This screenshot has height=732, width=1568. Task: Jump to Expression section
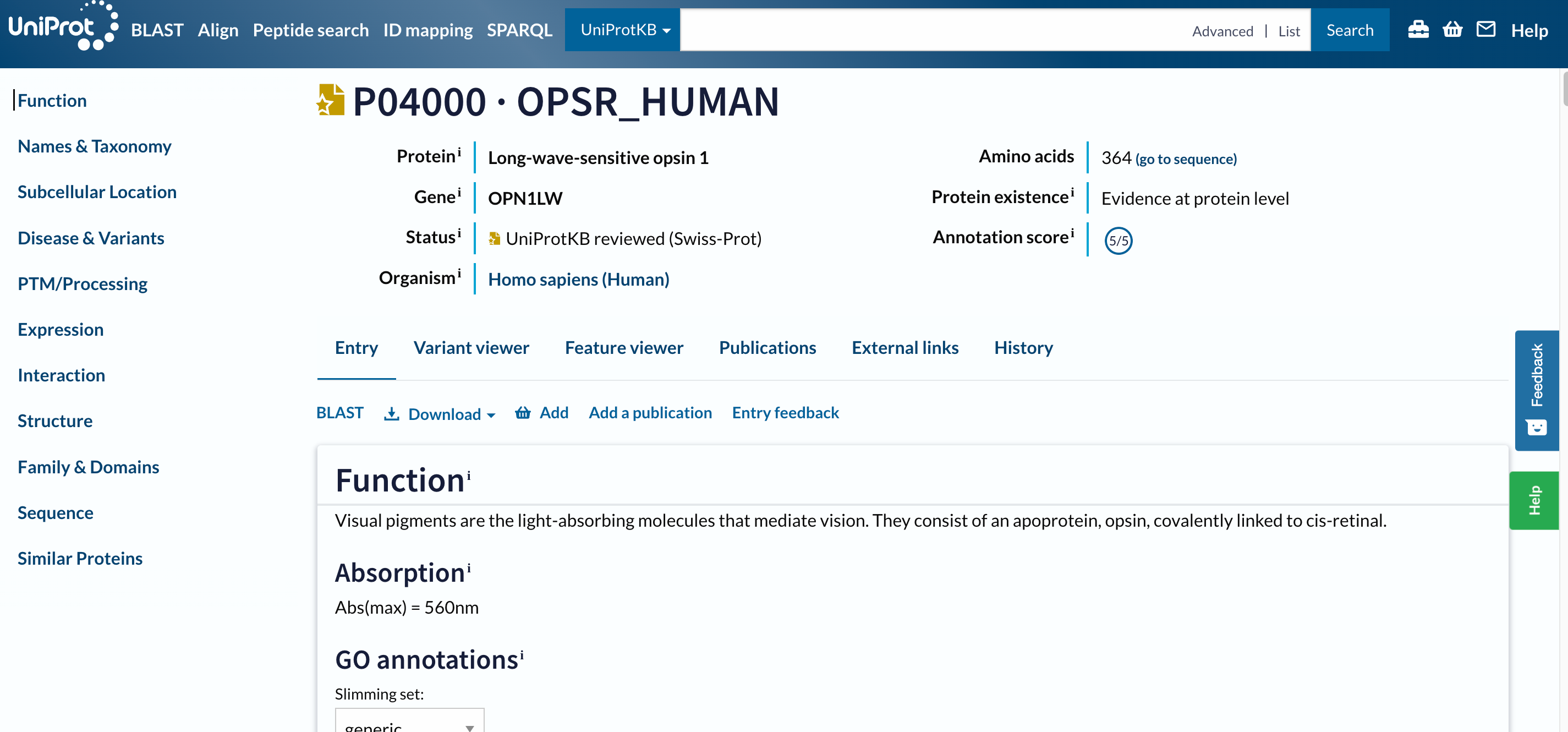coord(61,330)
